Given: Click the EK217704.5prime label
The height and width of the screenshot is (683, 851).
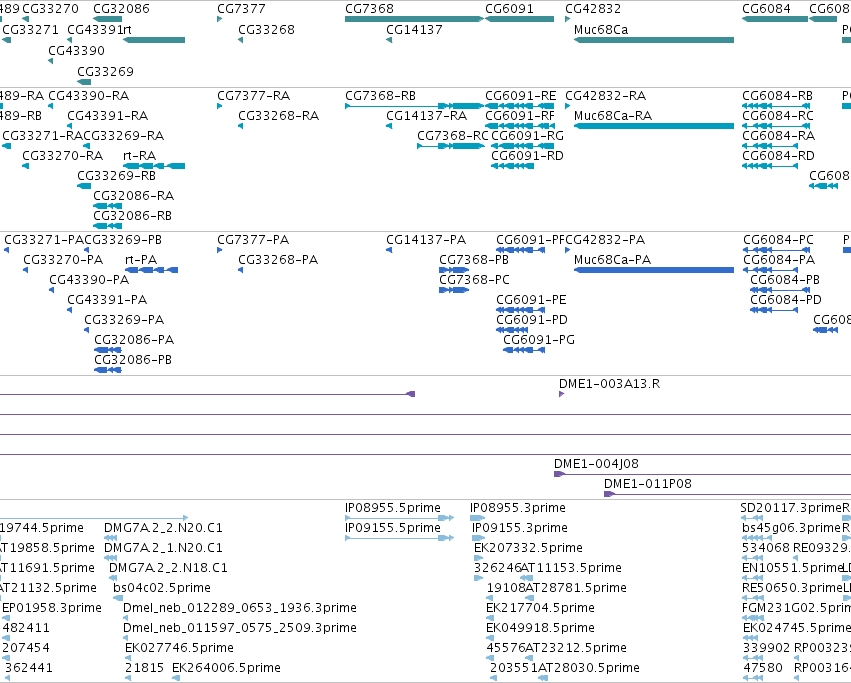Looking at the screenshot, I should (540, 608).
